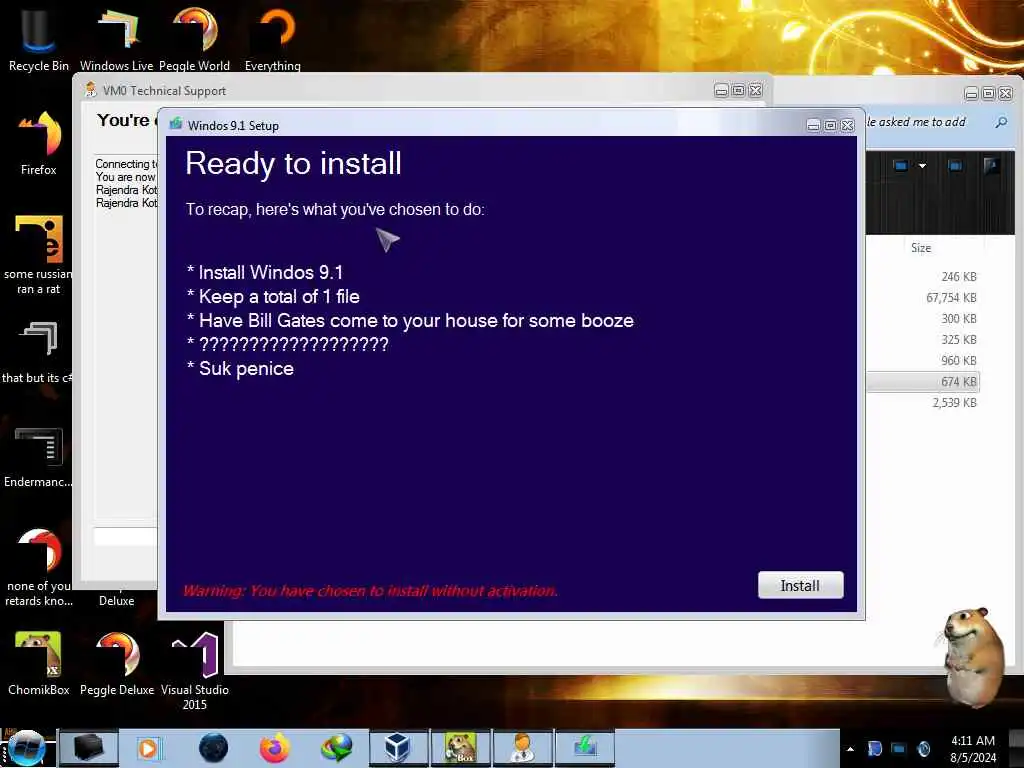Close the Windos 9.1 Setup window
1024x768 pixels.
click(848, 125)
